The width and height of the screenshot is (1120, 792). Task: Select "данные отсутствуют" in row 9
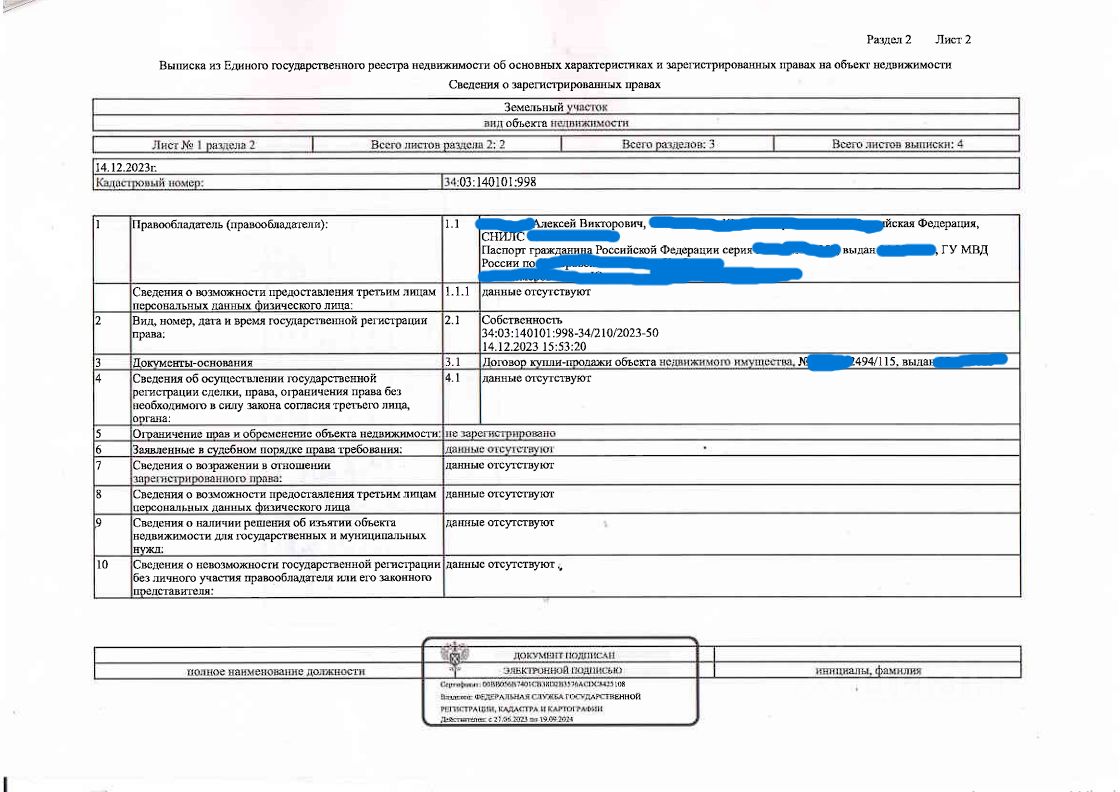pyautogui.click(x=499, y=523)
